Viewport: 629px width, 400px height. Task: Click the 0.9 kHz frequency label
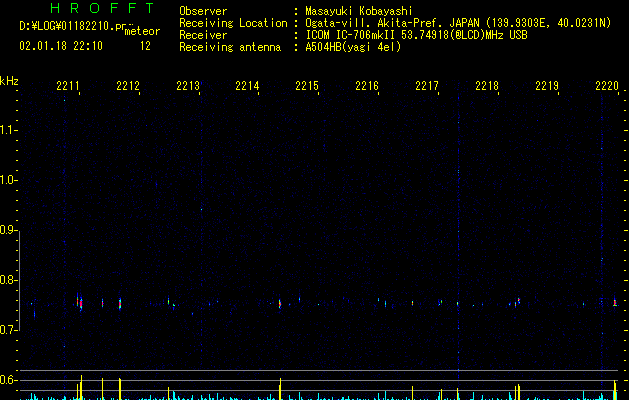click(8, 230)
